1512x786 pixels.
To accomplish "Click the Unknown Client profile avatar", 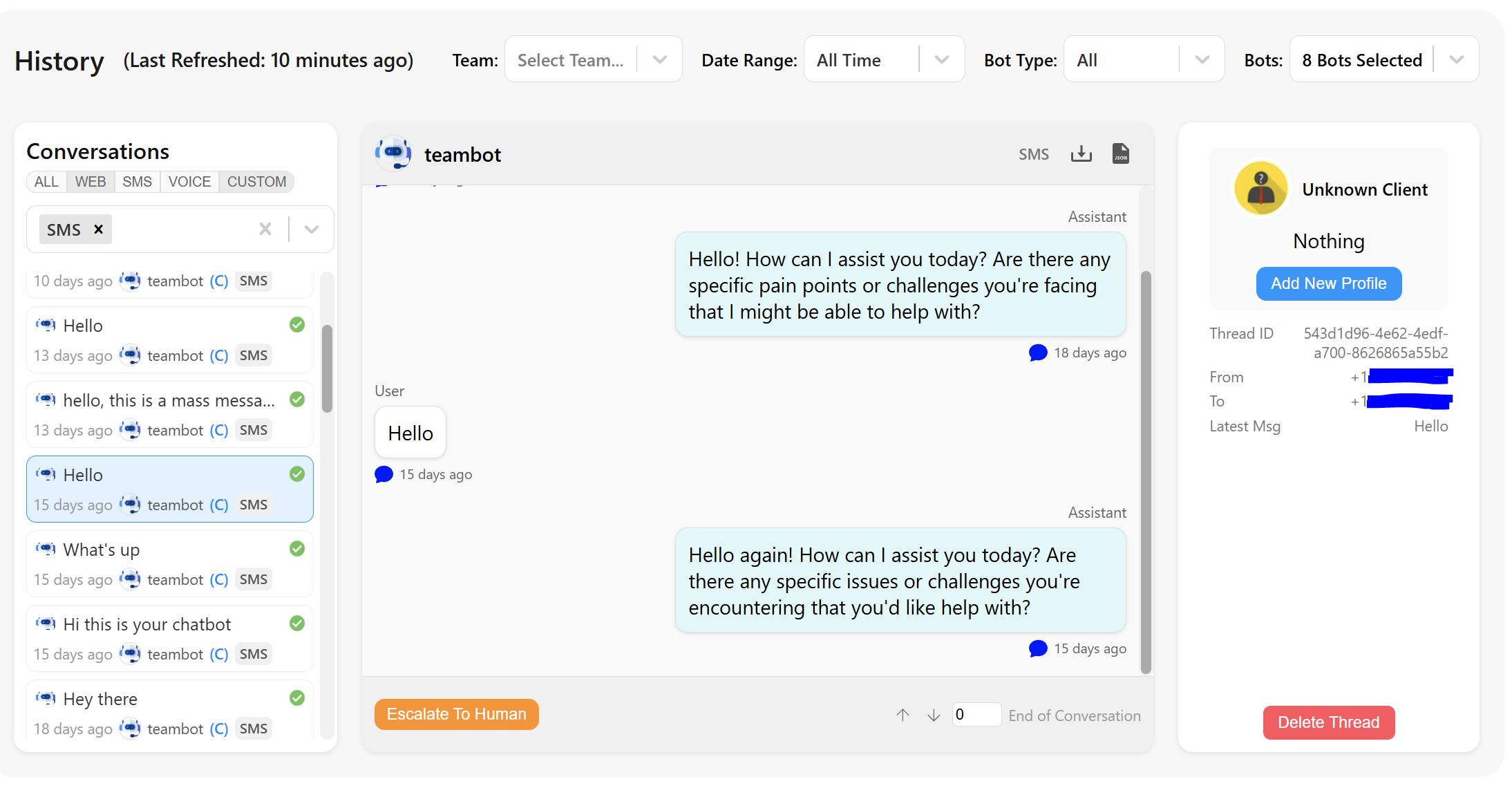I will (1260, 187).
